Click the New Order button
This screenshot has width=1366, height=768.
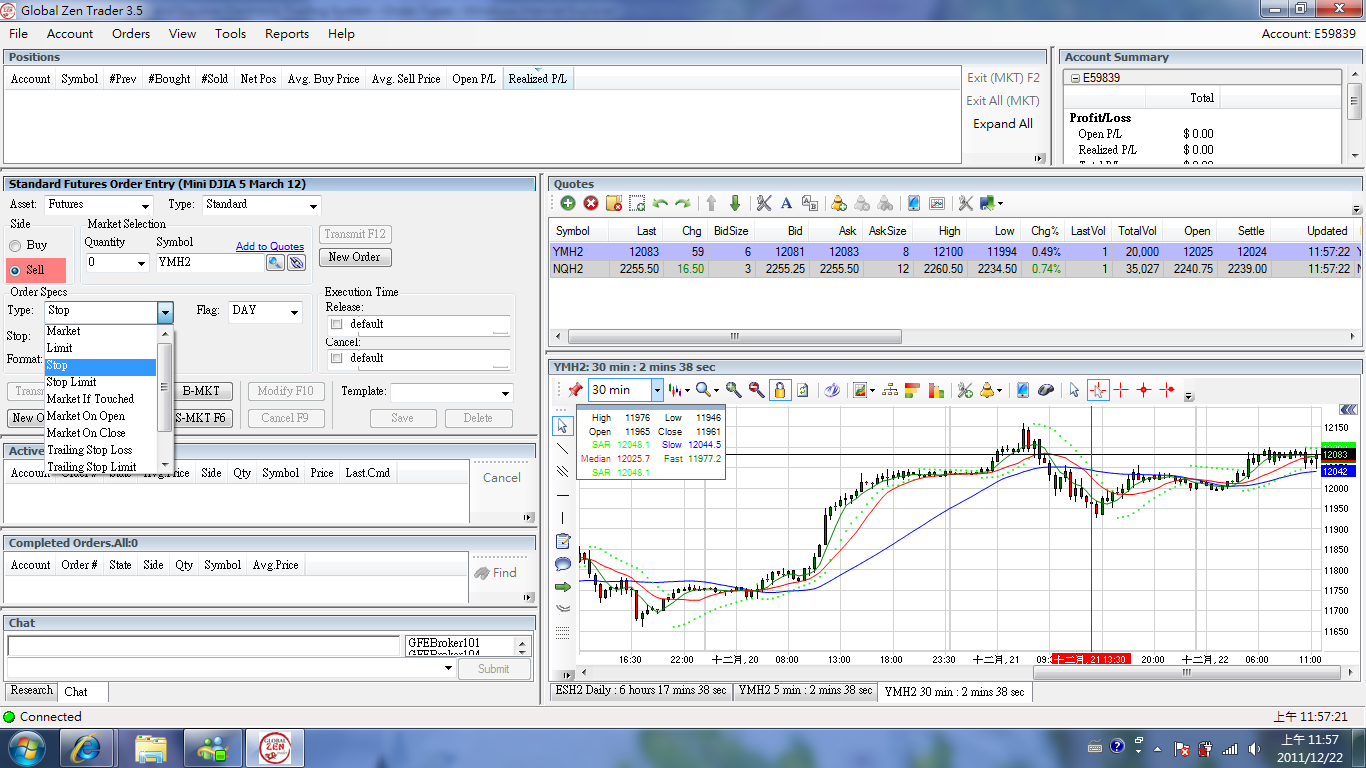(355, 257)
